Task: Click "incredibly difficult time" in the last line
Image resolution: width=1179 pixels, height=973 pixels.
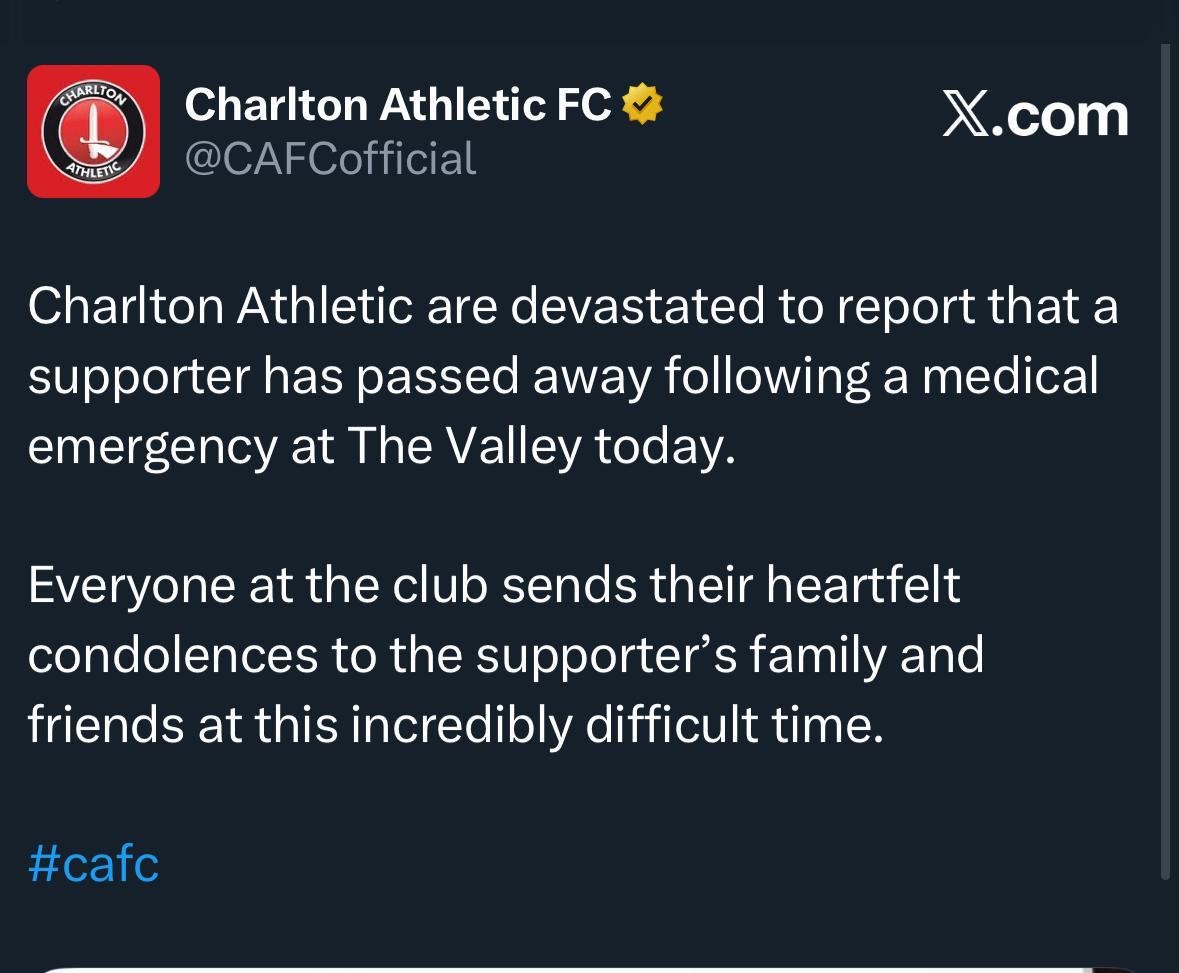Action: point(617,726)
